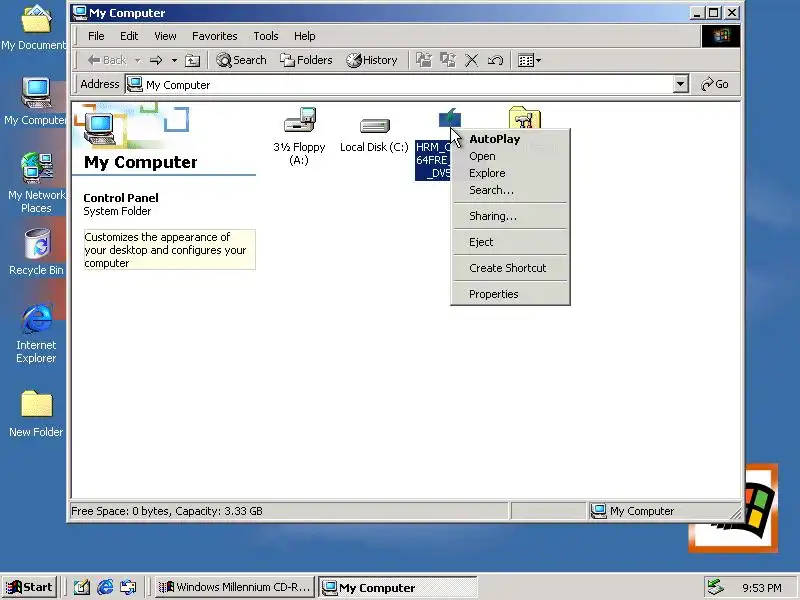Choose Sharing... from the context menu

[510, 216]
